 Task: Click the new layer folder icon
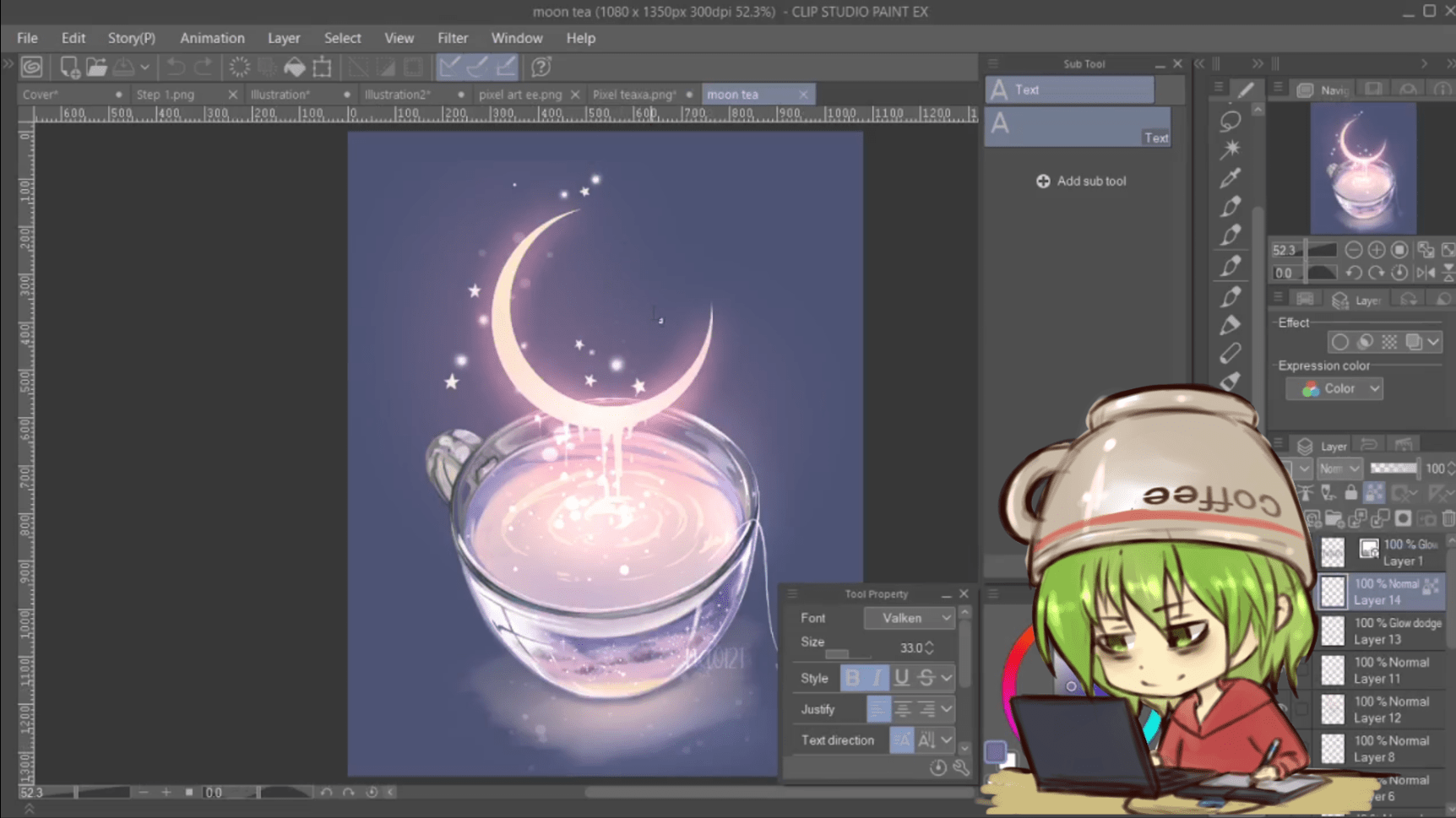pyautogui.click(x=1334, y=518)
